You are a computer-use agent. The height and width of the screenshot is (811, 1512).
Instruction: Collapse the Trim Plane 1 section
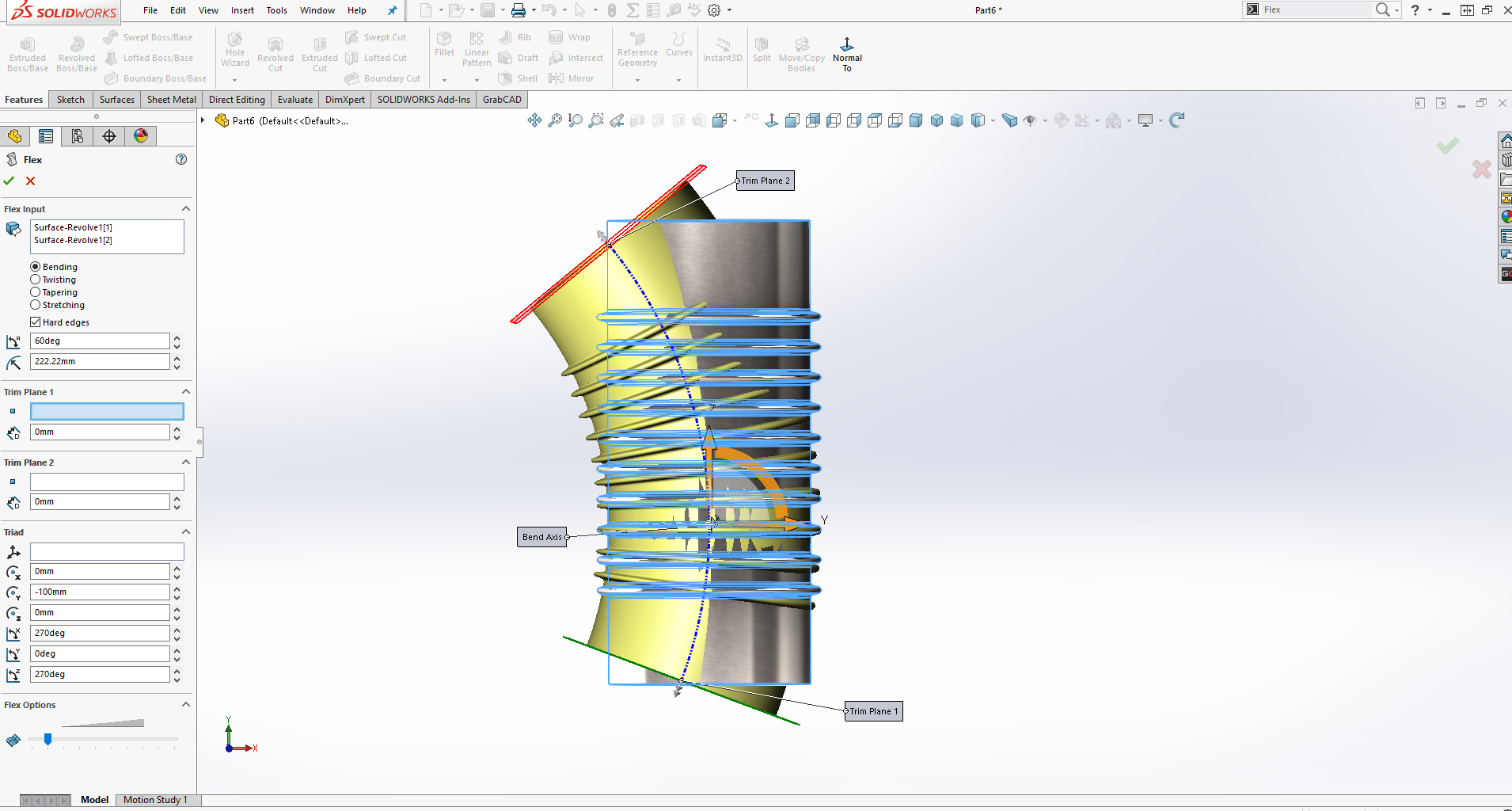[186, 392]
